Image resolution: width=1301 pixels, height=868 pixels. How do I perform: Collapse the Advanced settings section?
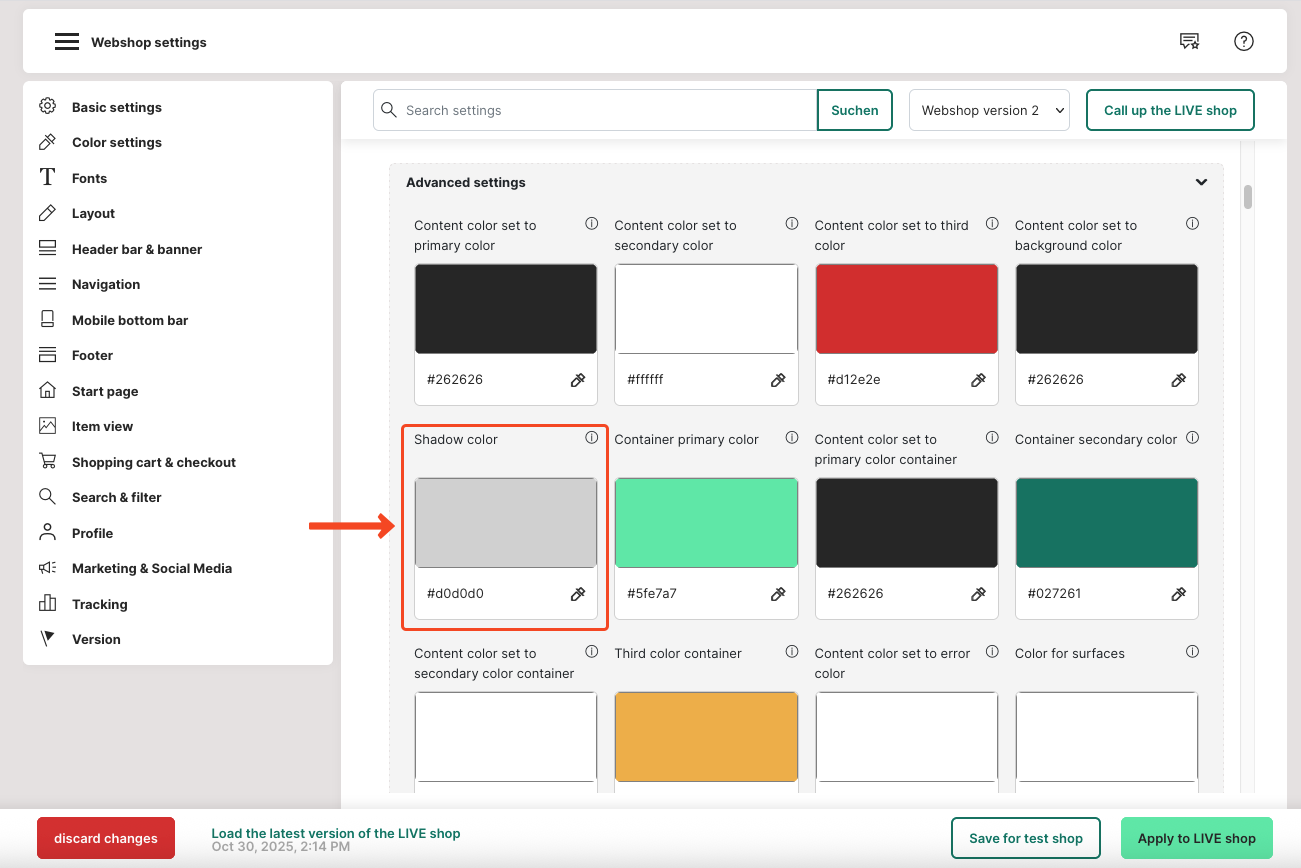click(x=1201, y=183)
